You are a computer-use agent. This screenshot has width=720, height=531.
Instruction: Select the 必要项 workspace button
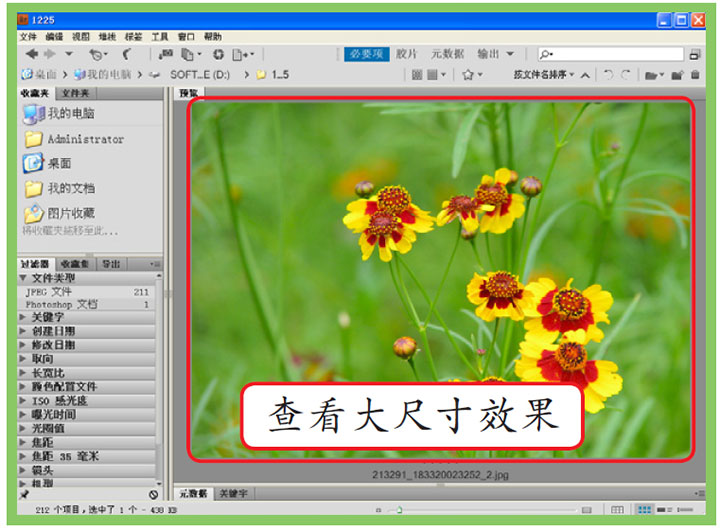pos(365,54)
